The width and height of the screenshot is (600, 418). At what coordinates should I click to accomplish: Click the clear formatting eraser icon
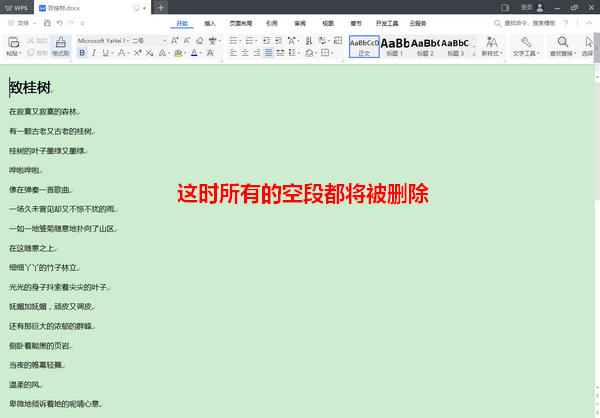(x=201, y=41)
